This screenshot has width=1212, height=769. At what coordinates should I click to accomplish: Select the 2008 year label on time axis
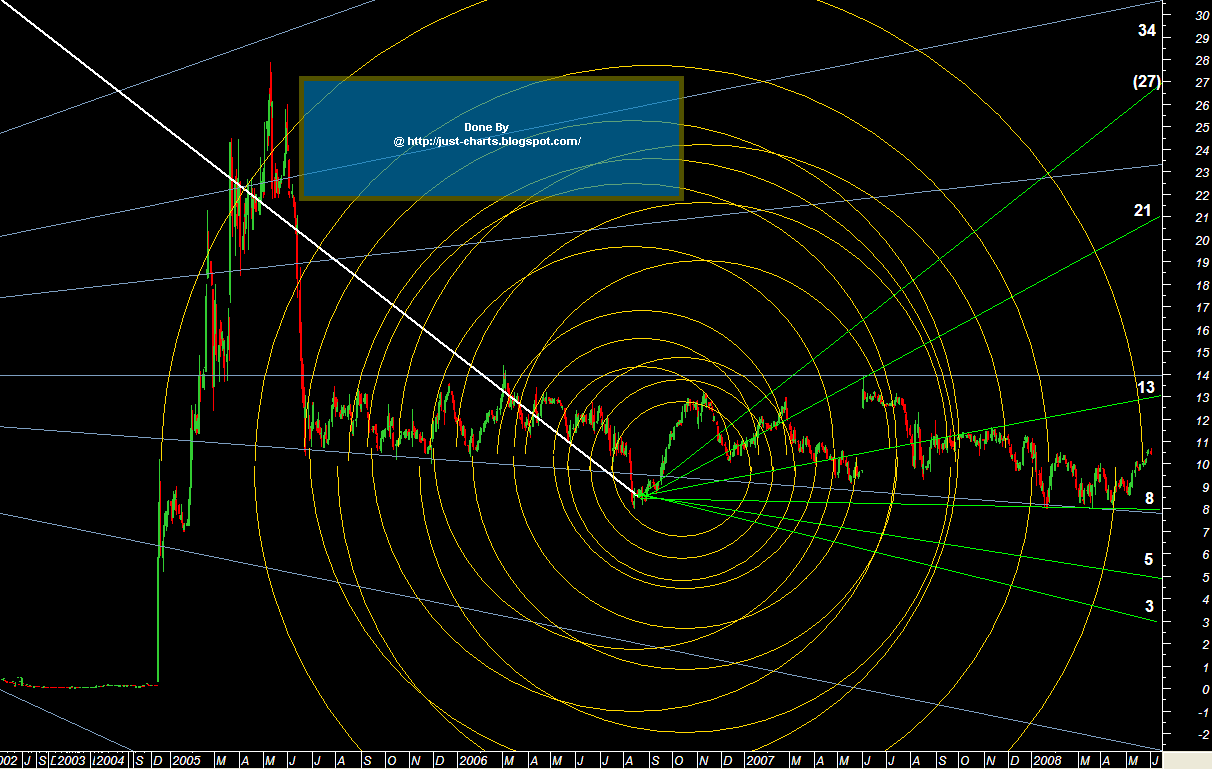pos(1046,761)
